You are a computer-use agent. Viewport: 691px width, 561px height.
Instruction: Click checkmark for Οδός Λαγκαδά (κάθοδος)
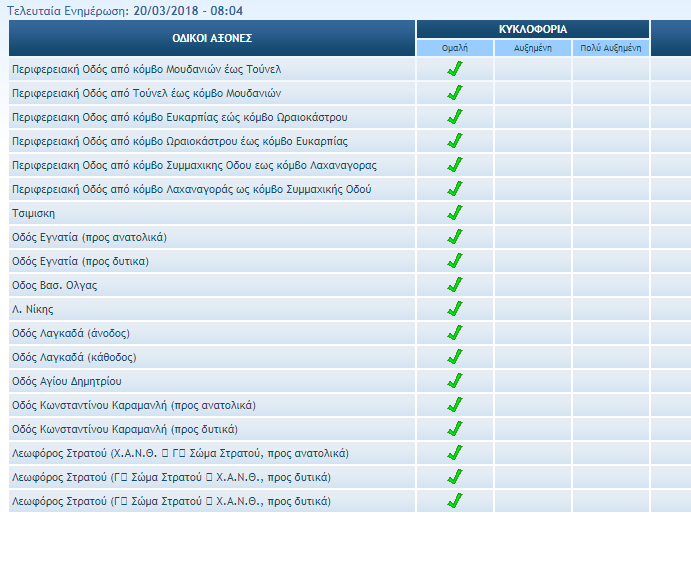coord(455,357)
